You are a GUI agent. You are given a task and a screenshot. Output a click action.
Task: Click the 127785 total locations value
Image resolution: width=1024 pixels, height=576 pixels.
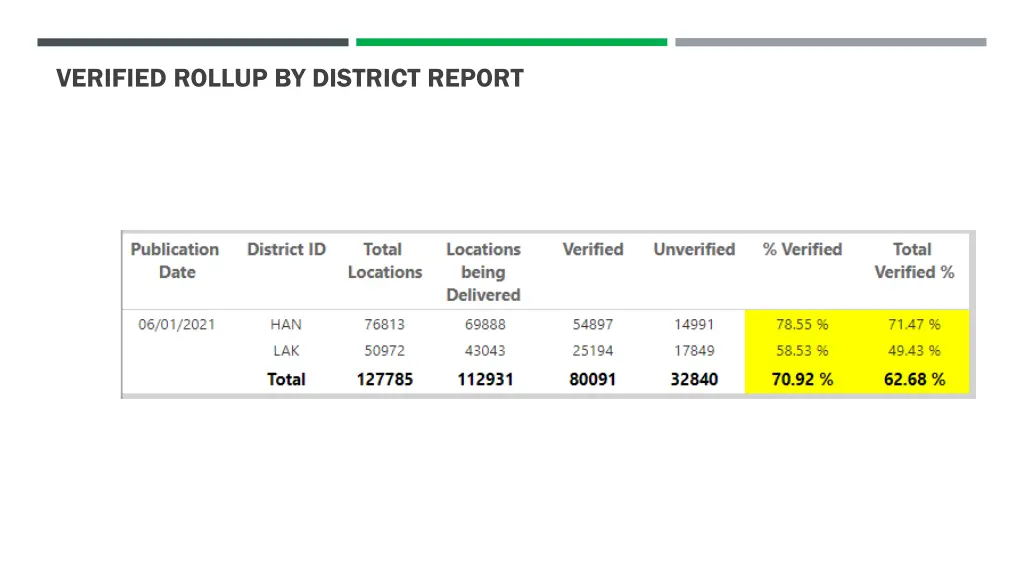coord(384,379)
